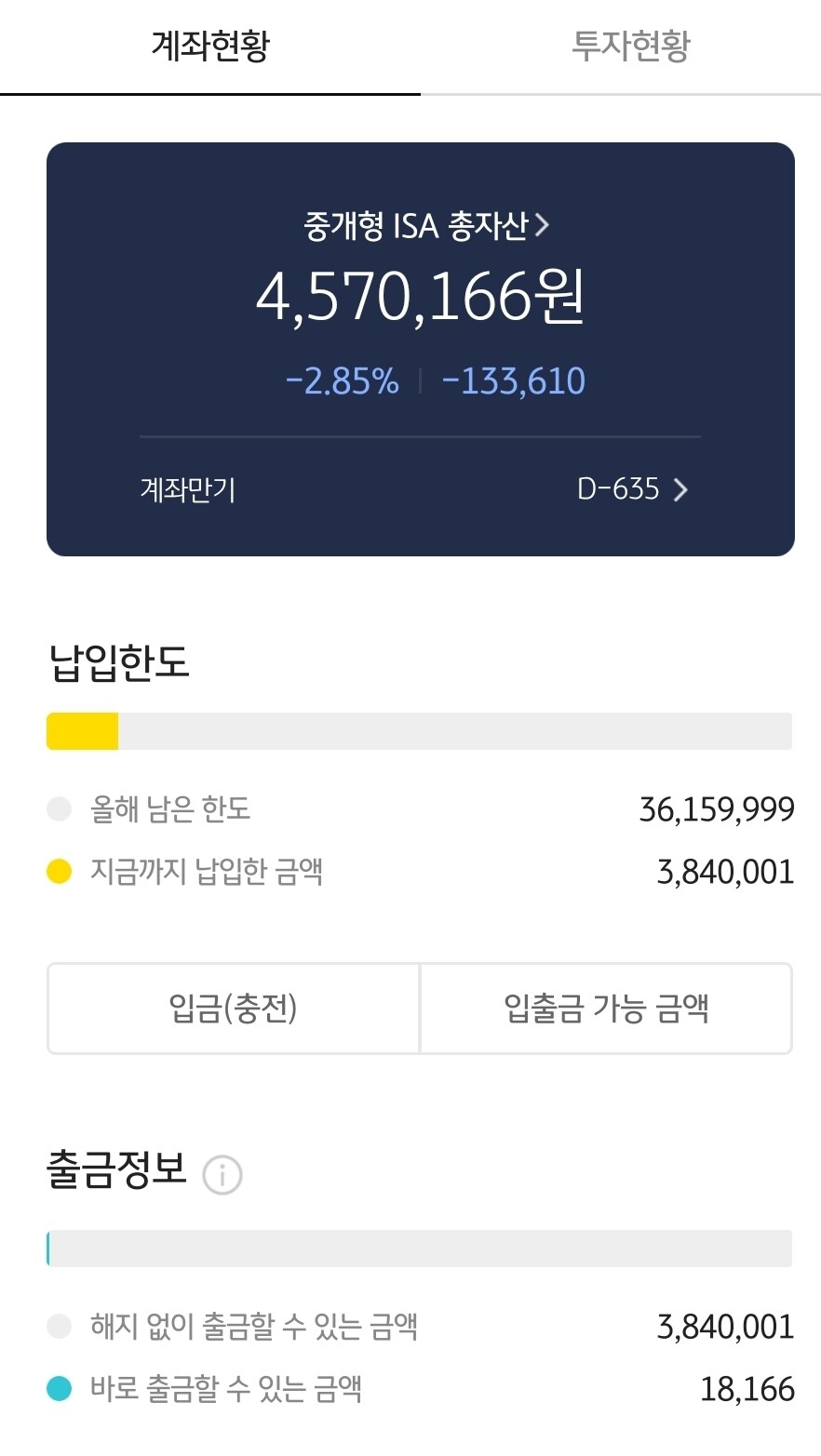Click the teal dot beside 바로 출금할 수 있는 금액
This screenshot has width=821, height=1456.
[x=59, y=1387]
